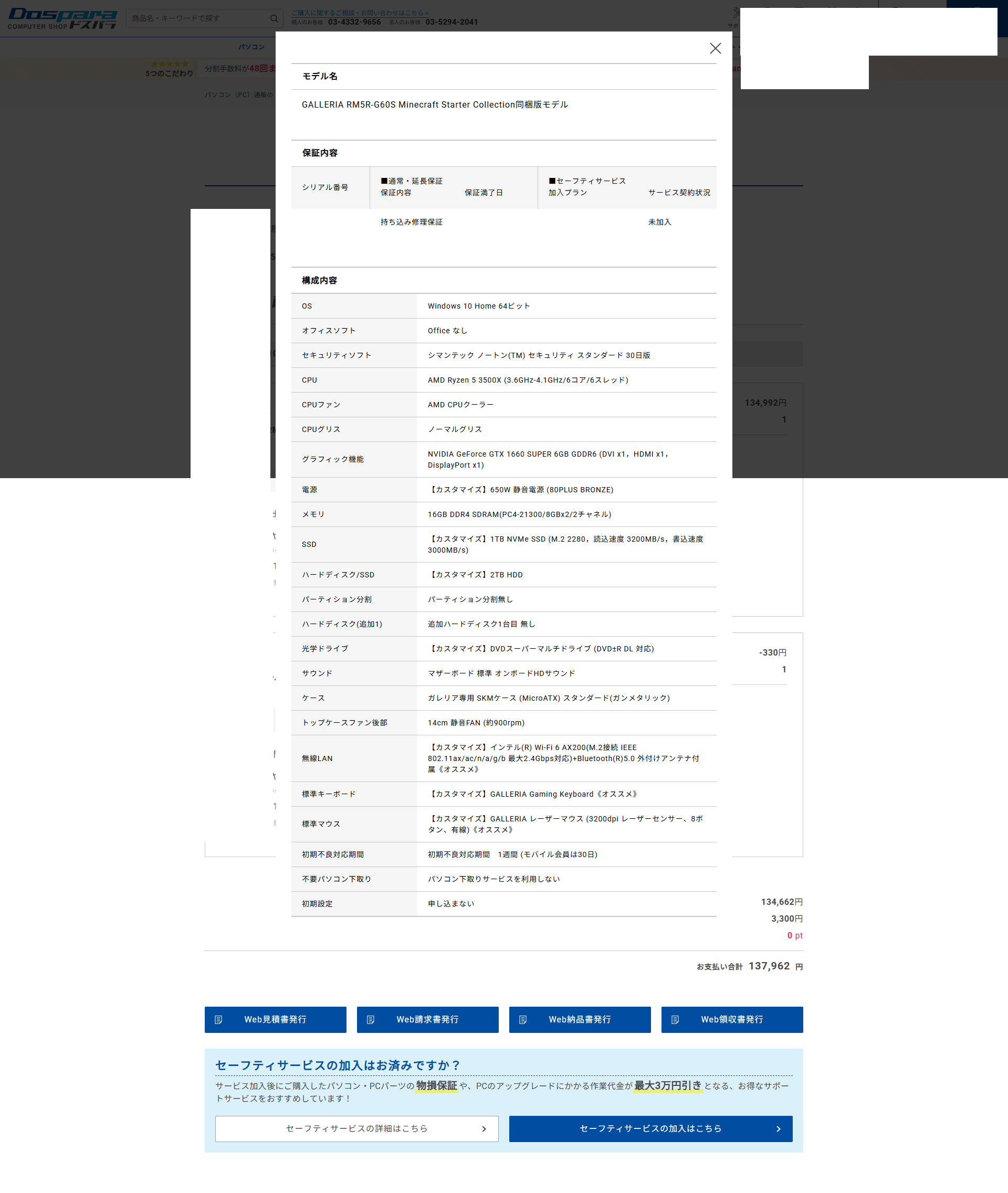1008x1193 pixels.
Task: Click the 03-4332-9656 individual customer phone number
Action: (354, 22)
